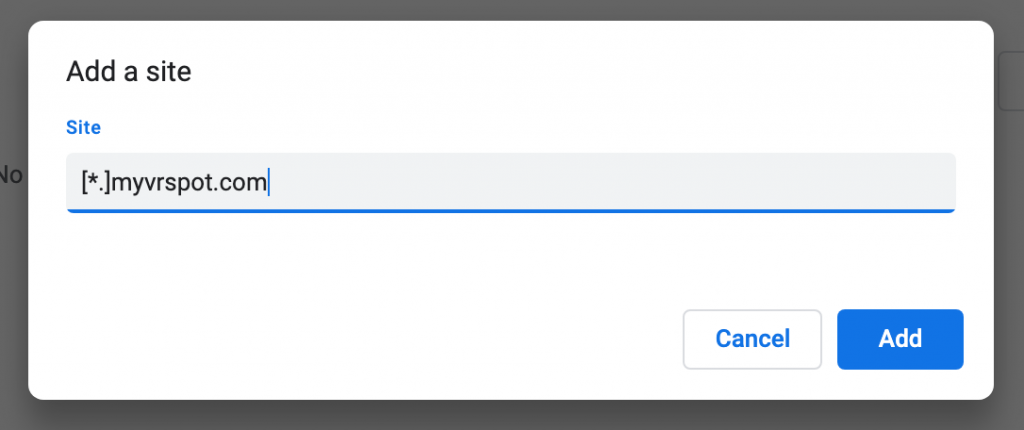Focus the Site text input field

pyautogui.click(x=511, y=183)
